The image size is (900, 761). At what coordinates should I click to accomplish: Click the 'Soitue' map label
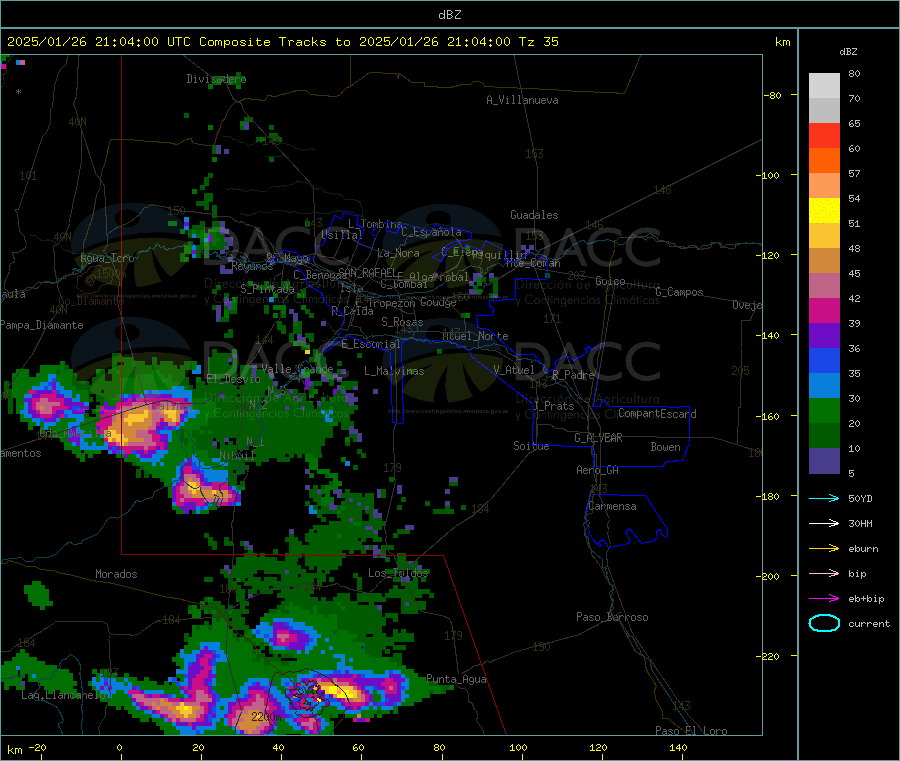[531, 446]
